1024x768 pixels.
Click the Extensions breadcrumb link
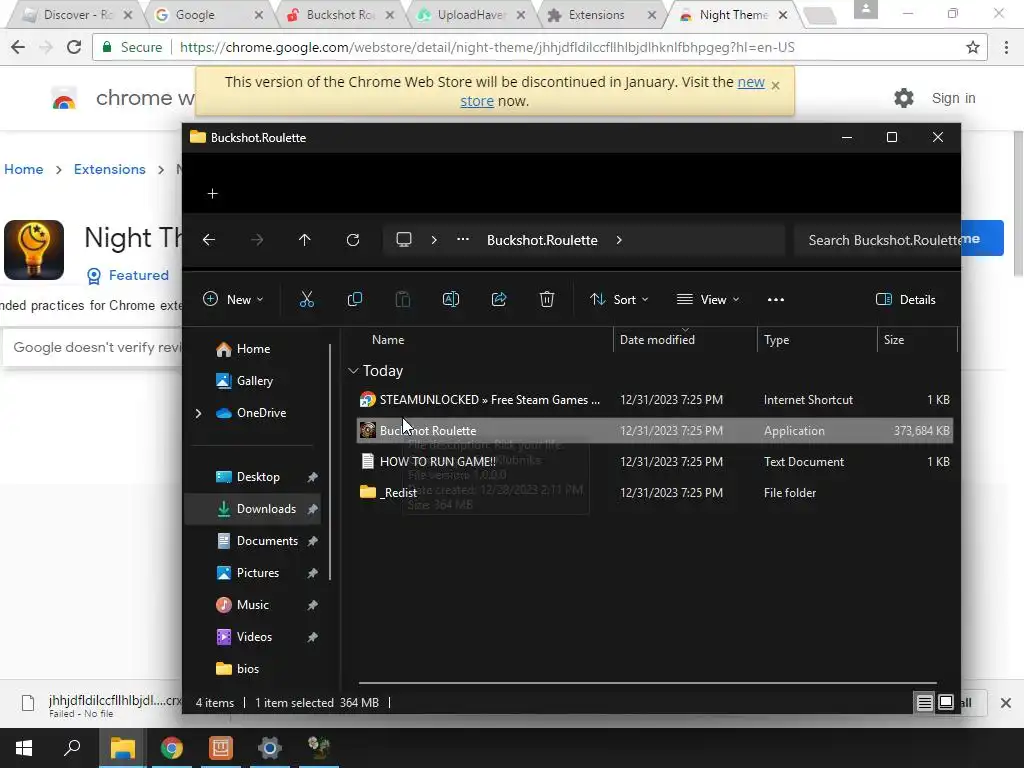click(x=110, y=169)
